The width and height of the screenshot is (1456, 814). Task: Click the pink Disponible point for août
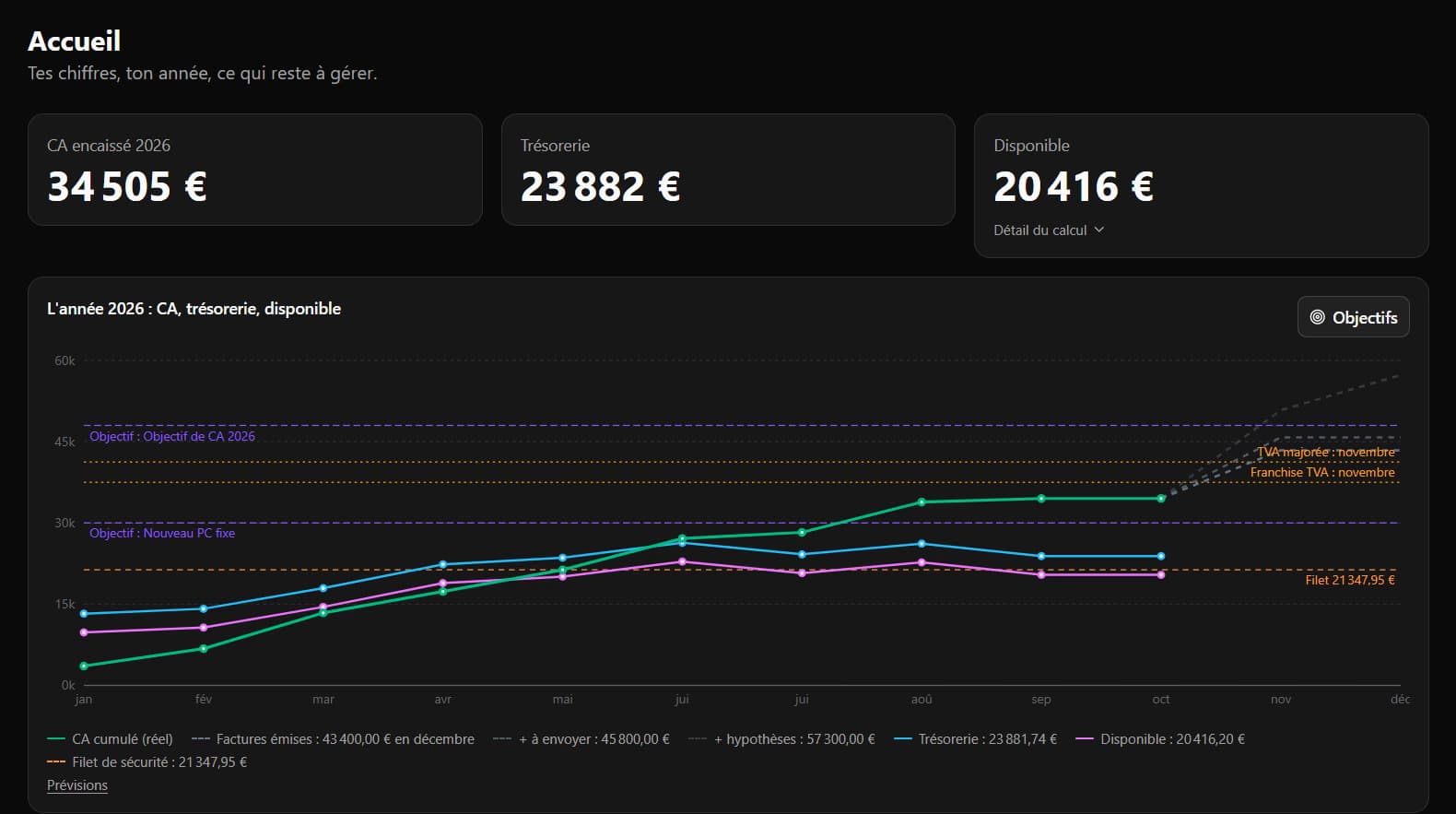tap(922, 562)
